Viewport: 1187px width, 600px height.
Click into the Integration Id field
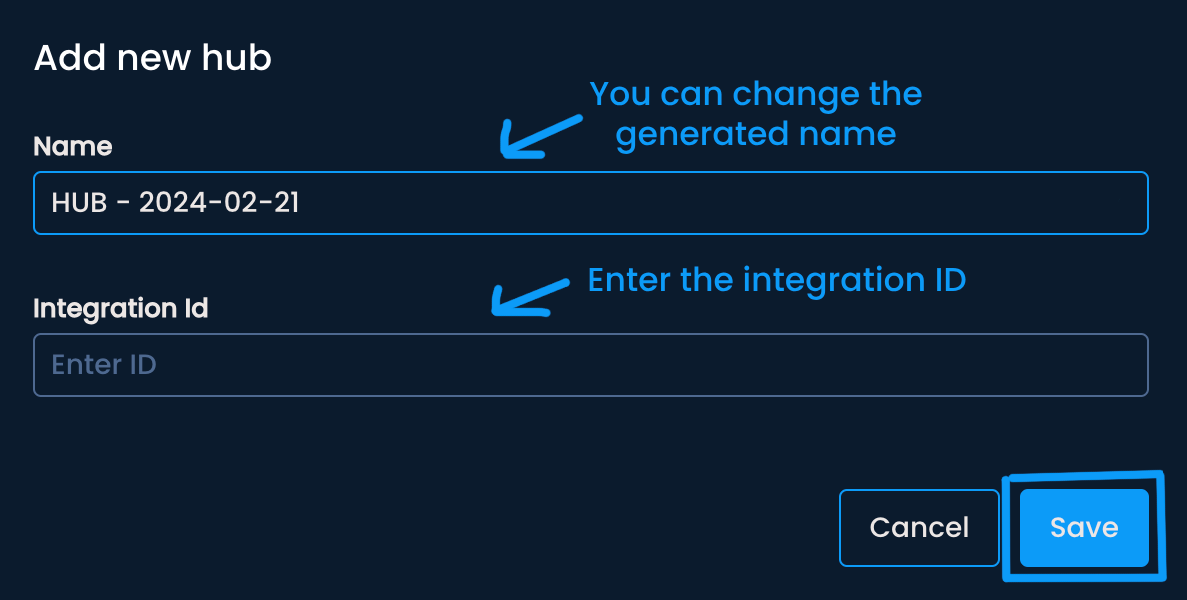click(590, 365)
